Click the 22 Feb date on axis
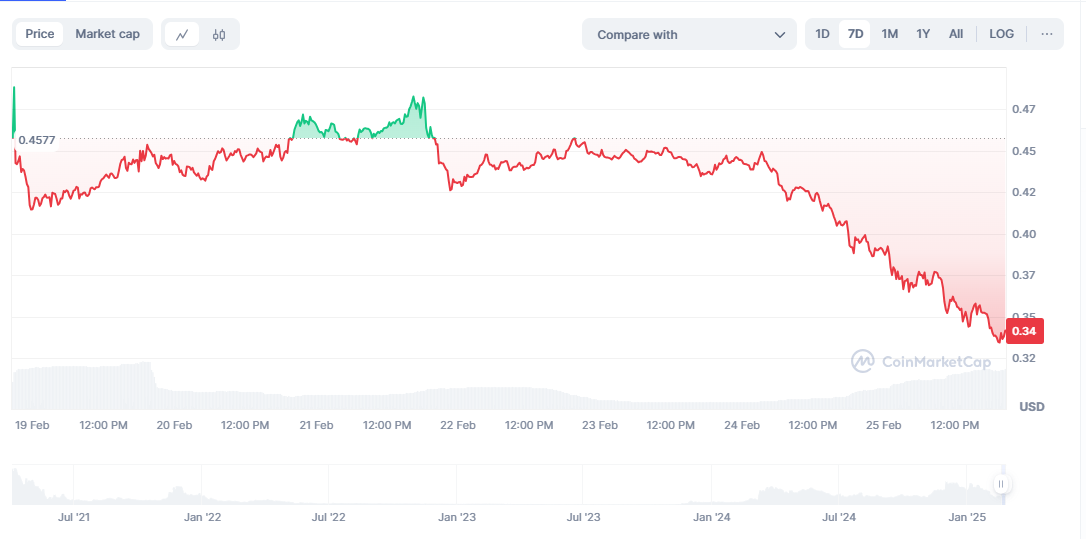Image resolution: width=1086 pixels, height=539 pixels. point(458,425)
